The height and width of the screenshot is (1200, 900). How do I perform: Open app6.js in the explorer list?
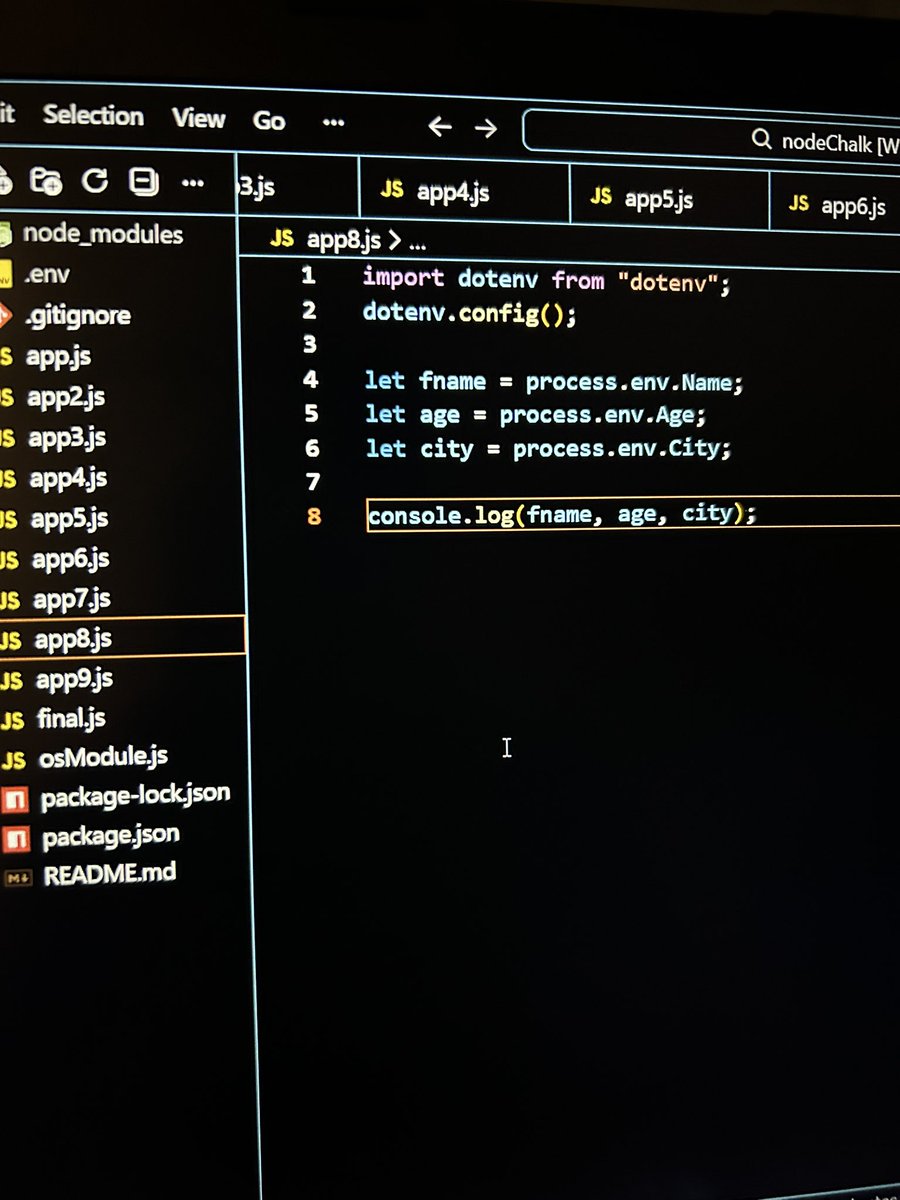click(70, 559)
